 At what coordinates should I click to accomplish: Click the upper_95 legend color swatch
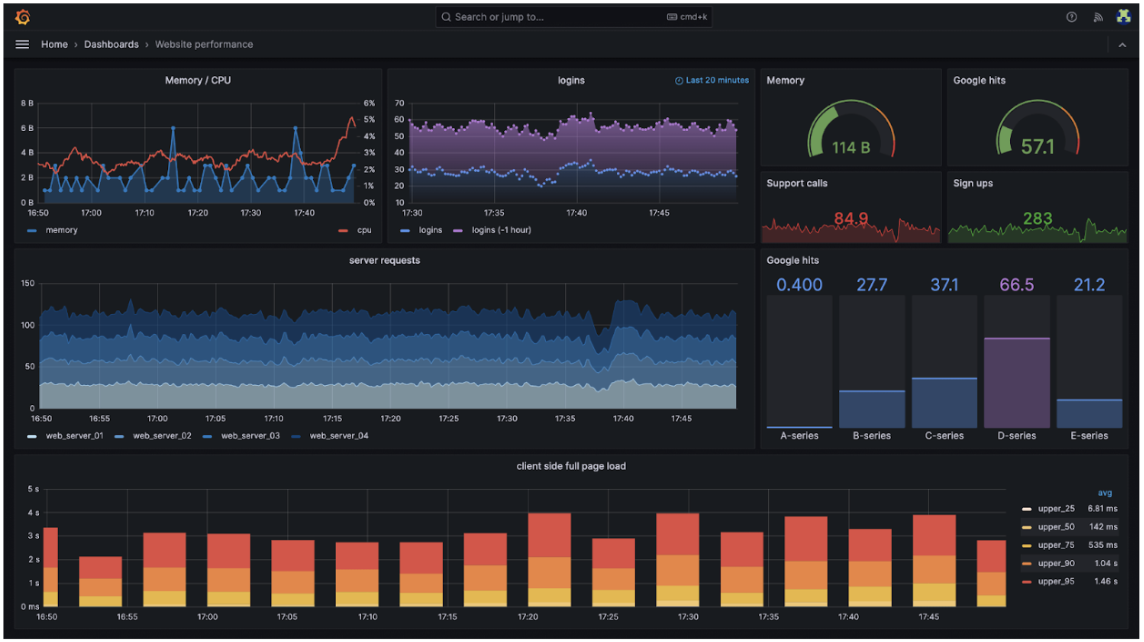tap(1027, 581)
